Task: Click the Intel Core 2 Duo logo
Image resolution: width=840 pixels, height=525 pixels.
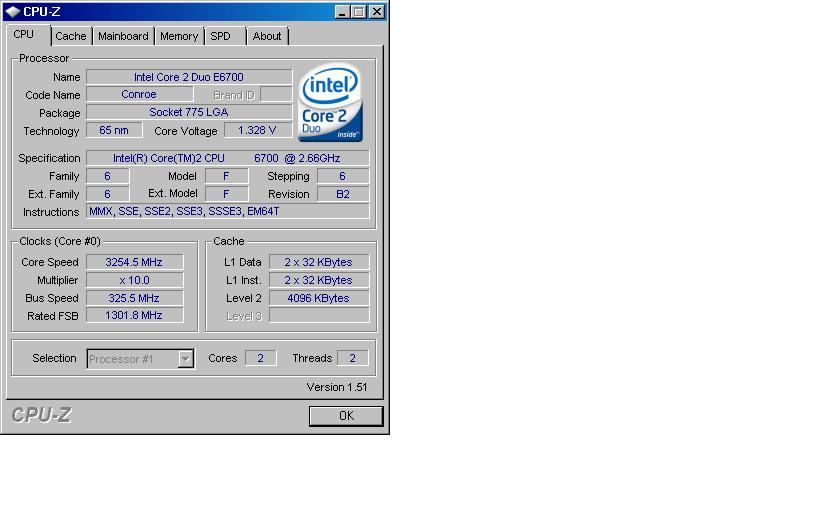Action: pos(331,103)
